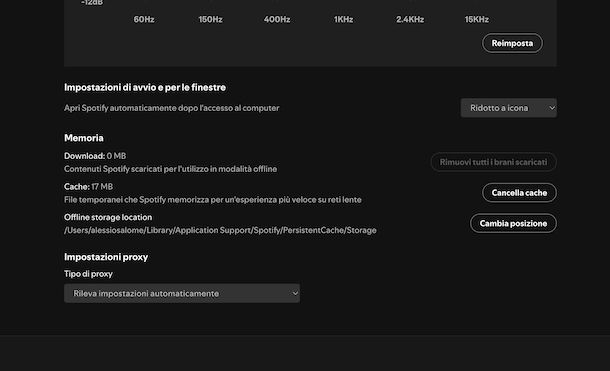Select the 150Hz equalizer band label
610x371 pixels.
click(210, 19)
